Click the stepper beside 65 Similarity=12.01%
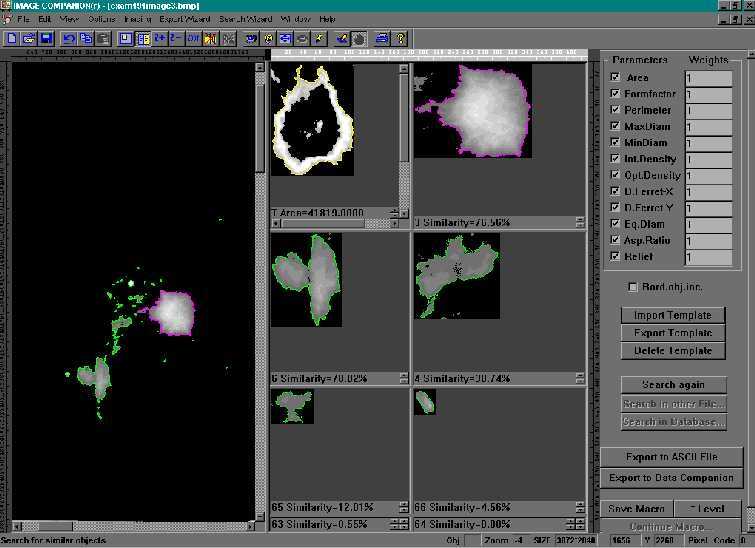755x548 pixels. point(403,507)
